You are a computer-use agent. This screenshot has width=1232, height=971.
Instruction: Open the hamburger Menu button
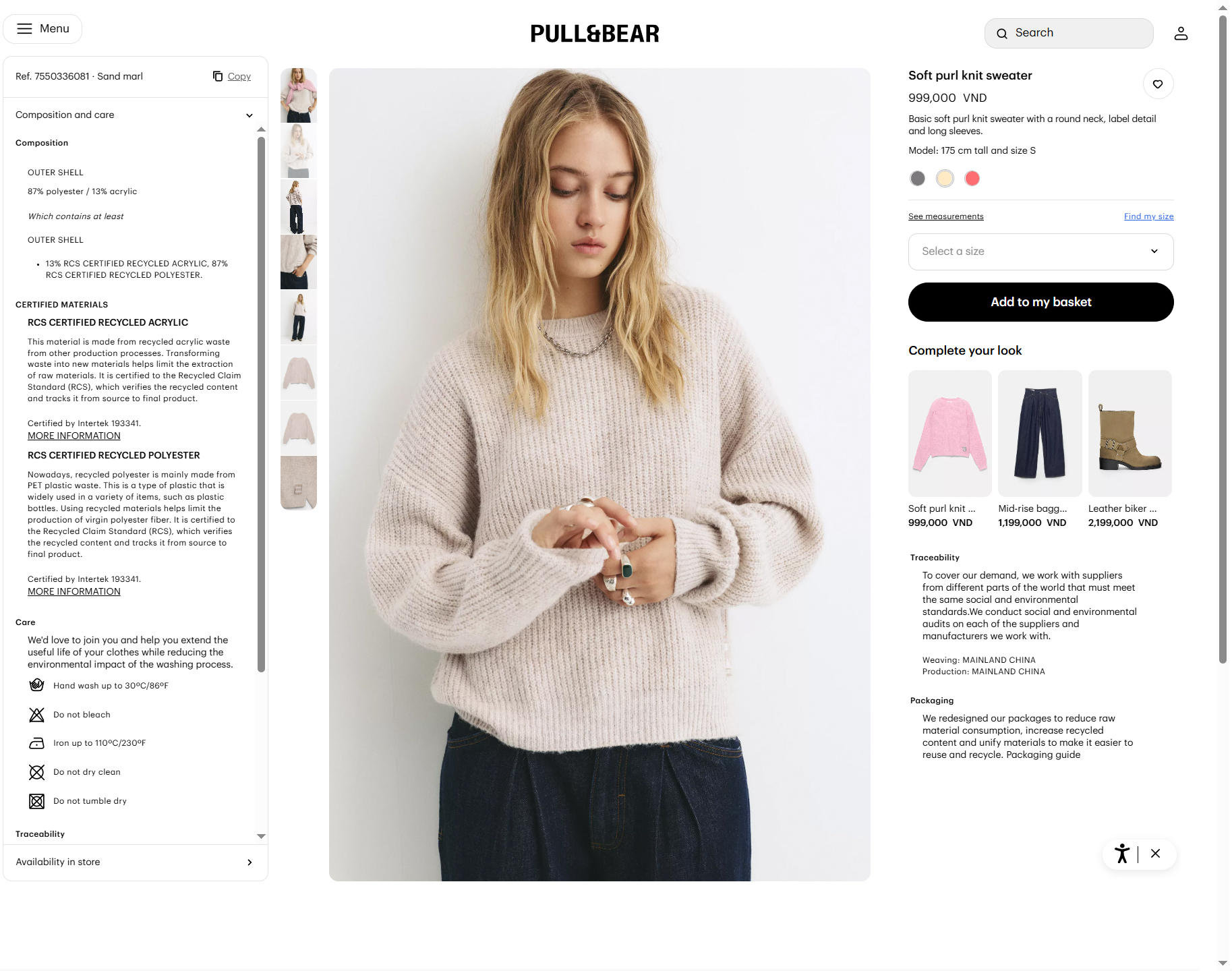(x=42, y=29)
